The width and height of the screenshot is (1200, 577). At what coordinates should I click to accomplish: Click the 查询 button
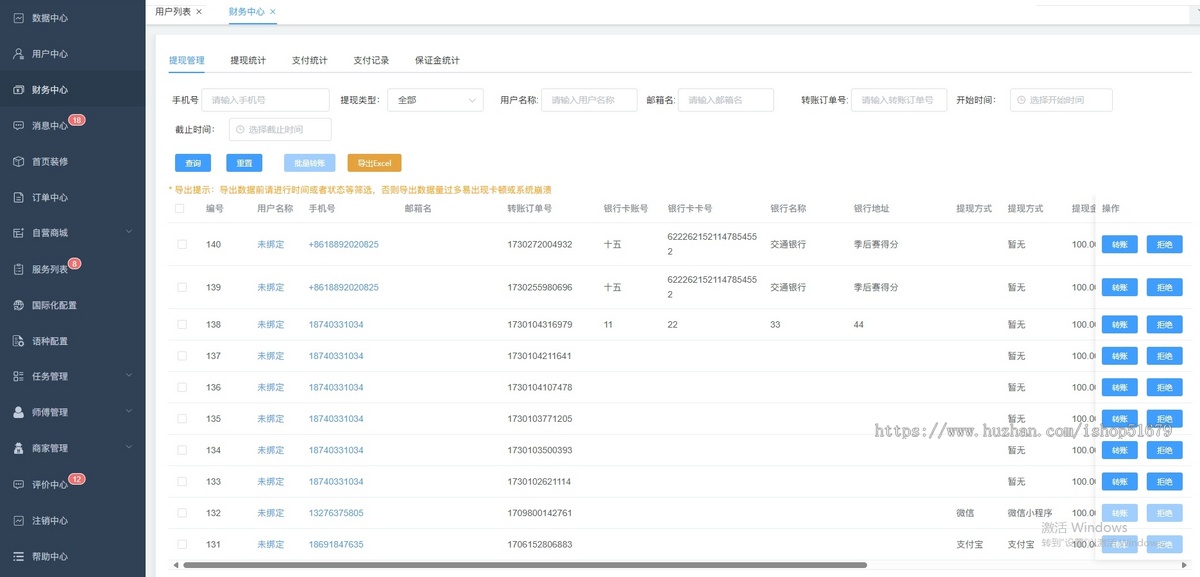coord(193,163)
